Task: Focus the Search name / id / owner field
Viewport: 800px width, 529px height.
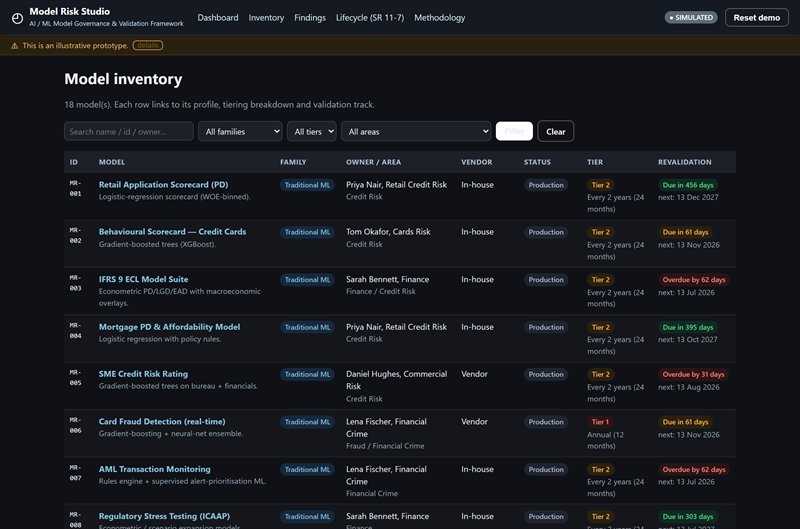Action: (129, 132)
